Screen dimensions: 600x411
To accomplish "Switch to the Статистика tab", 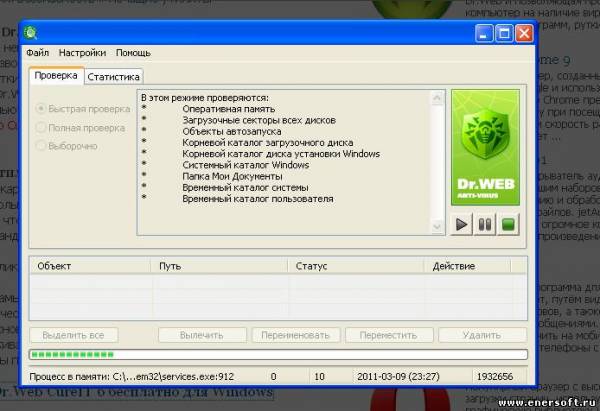I will (x=113, y=77).
